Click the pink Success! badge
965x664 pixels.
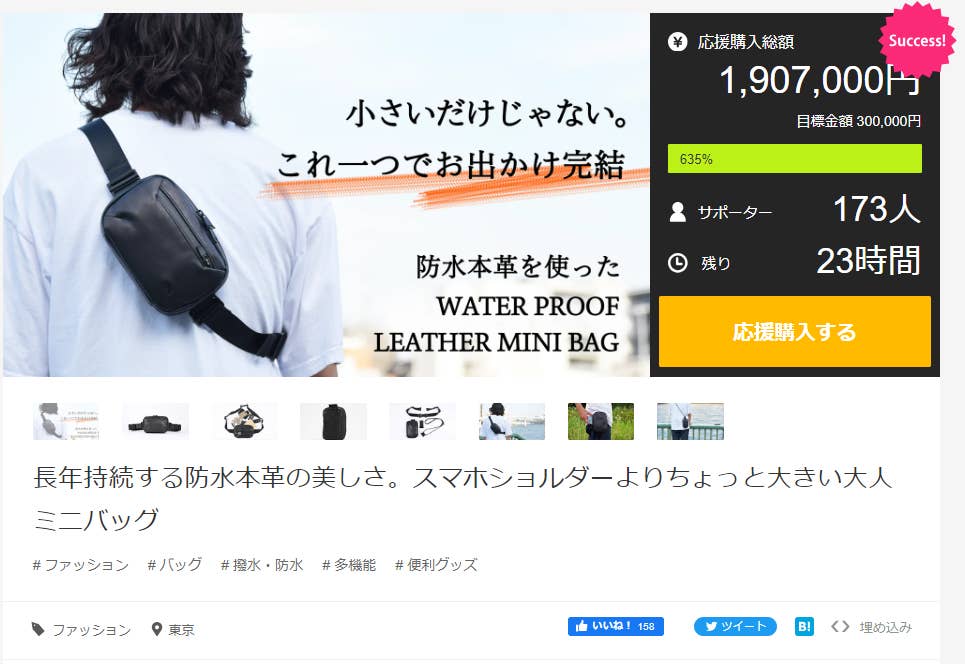[x=916, y=41]
